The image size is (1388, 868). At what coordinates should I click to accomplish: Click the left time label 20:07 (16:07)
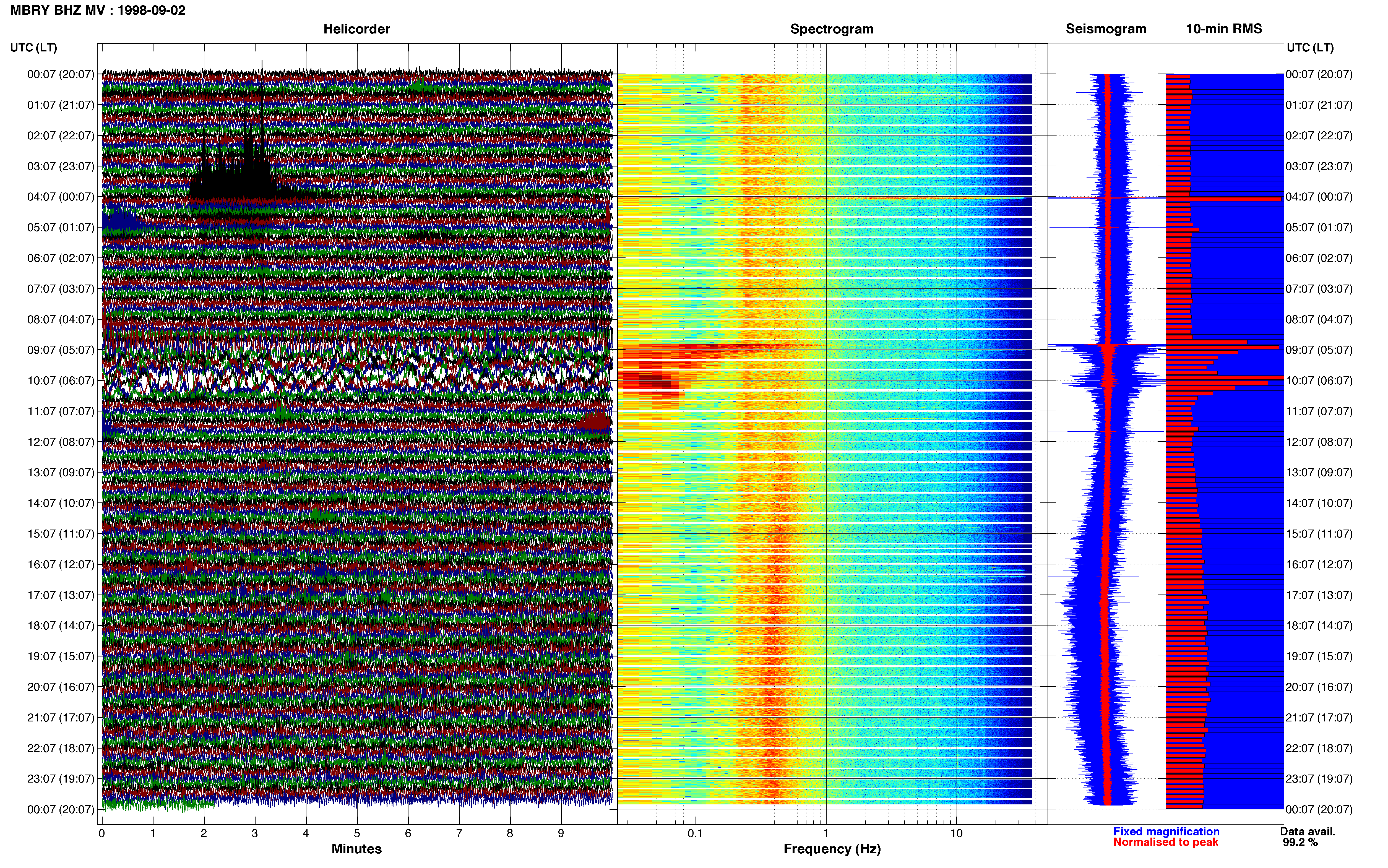[x=60, y=687]
